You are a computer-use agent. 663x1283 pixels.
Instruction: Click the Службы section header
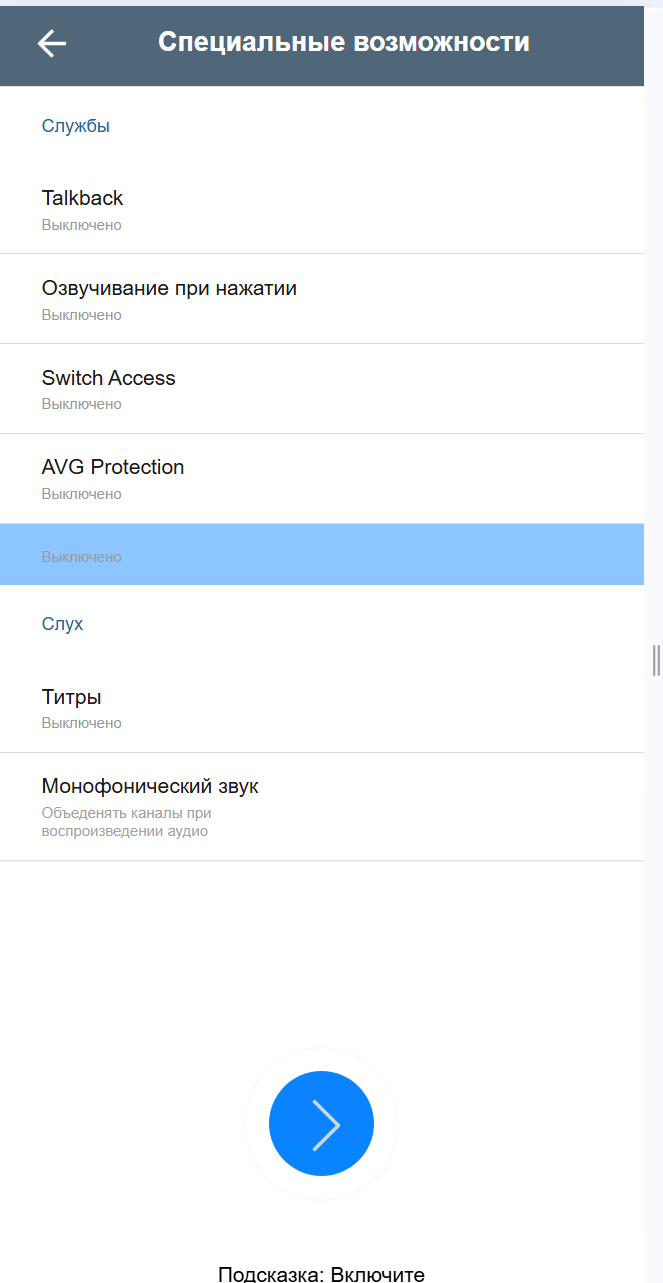coord(76,126)
